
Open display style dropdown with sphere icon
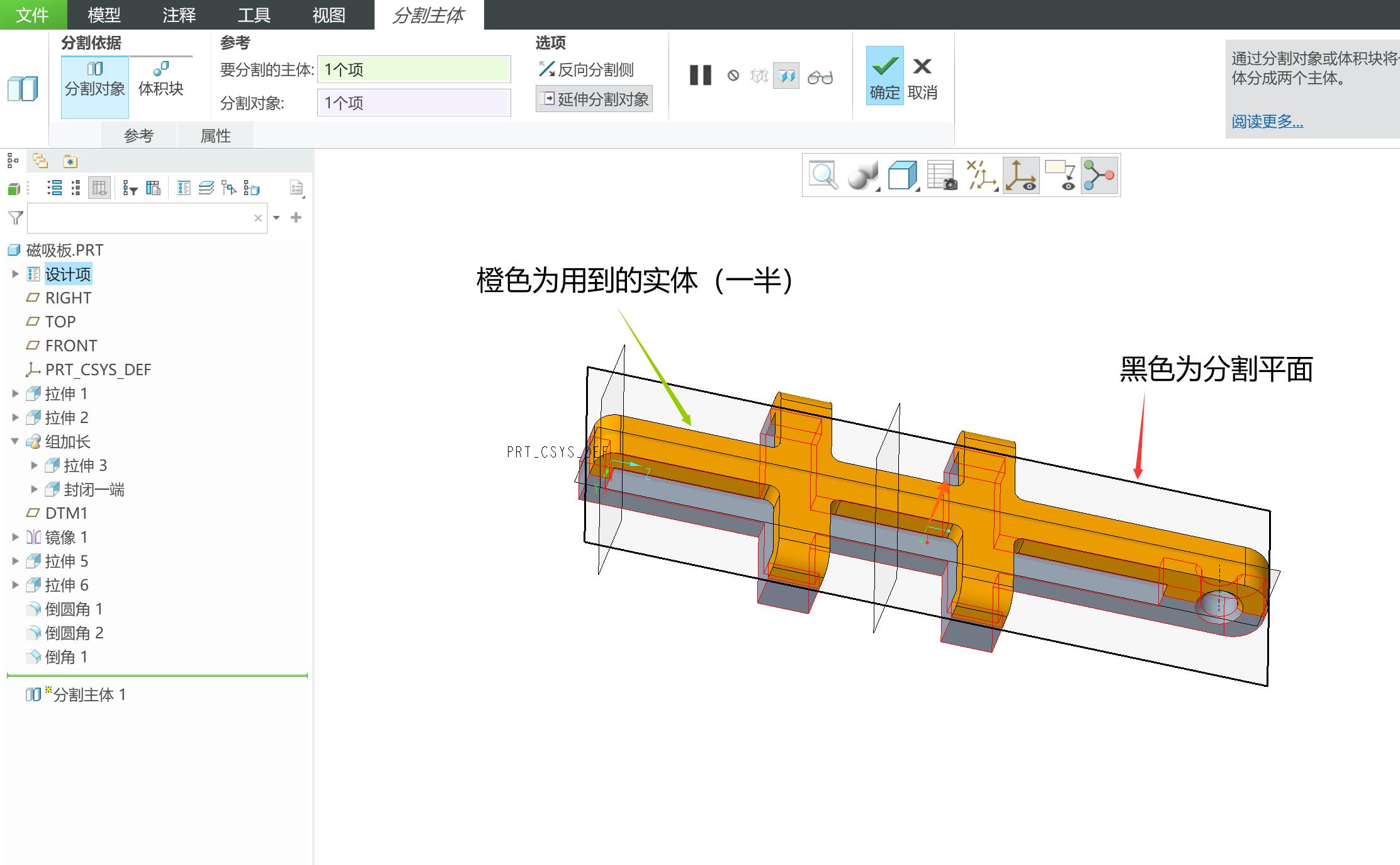(x=863, y=176)
